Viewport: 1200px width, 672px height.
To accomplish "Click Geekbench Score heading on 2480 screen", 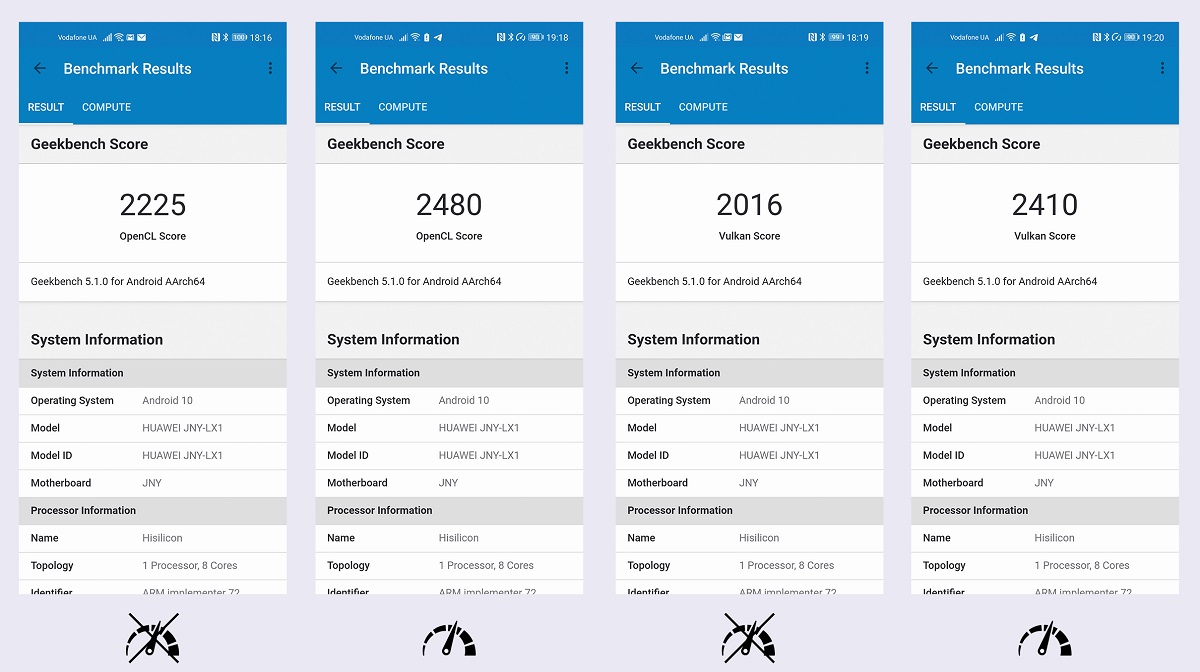I will tap(386, 144).
